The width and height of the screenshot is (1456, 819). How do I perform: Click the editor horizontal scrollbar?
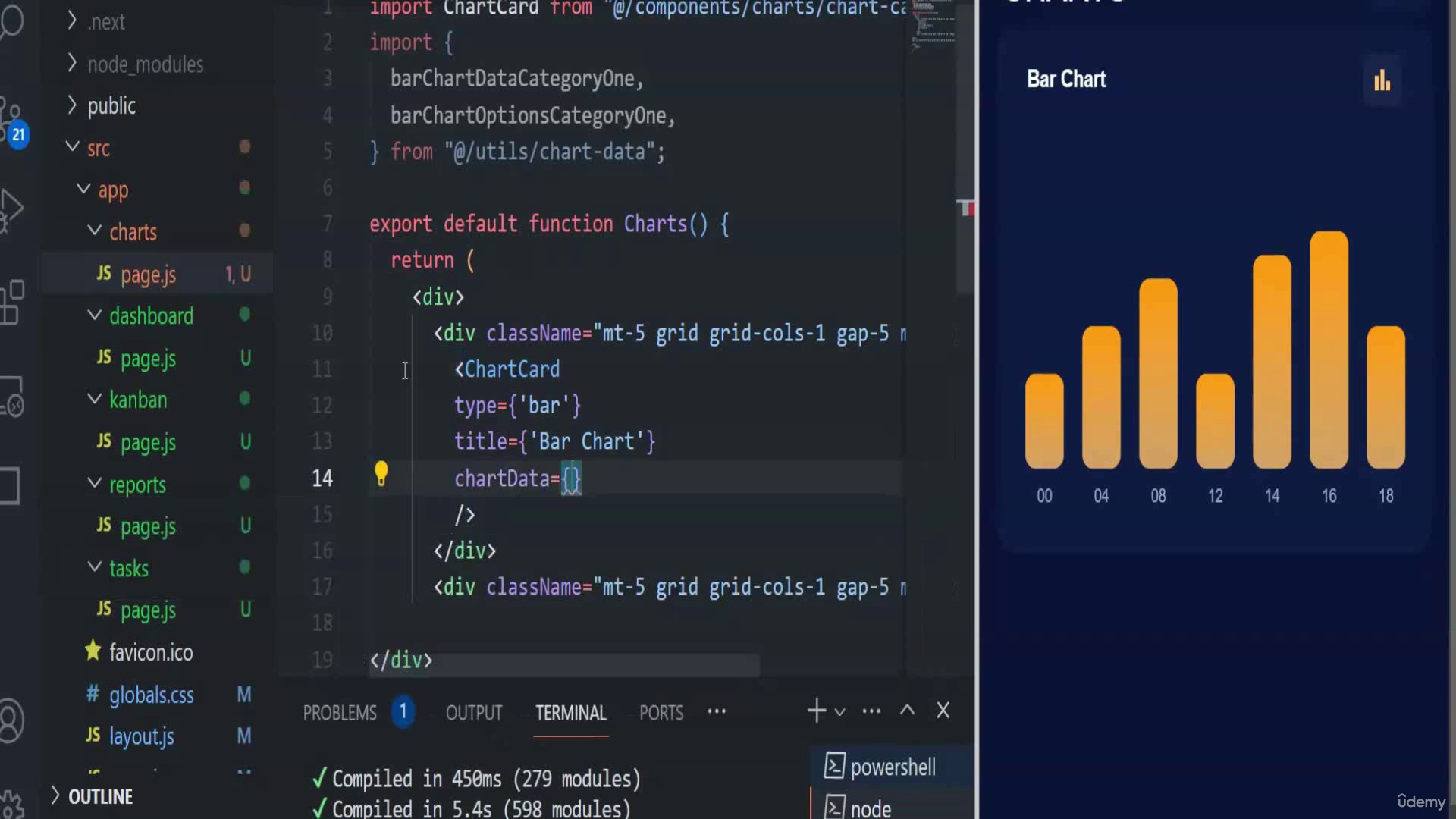[x=564, y=665]
